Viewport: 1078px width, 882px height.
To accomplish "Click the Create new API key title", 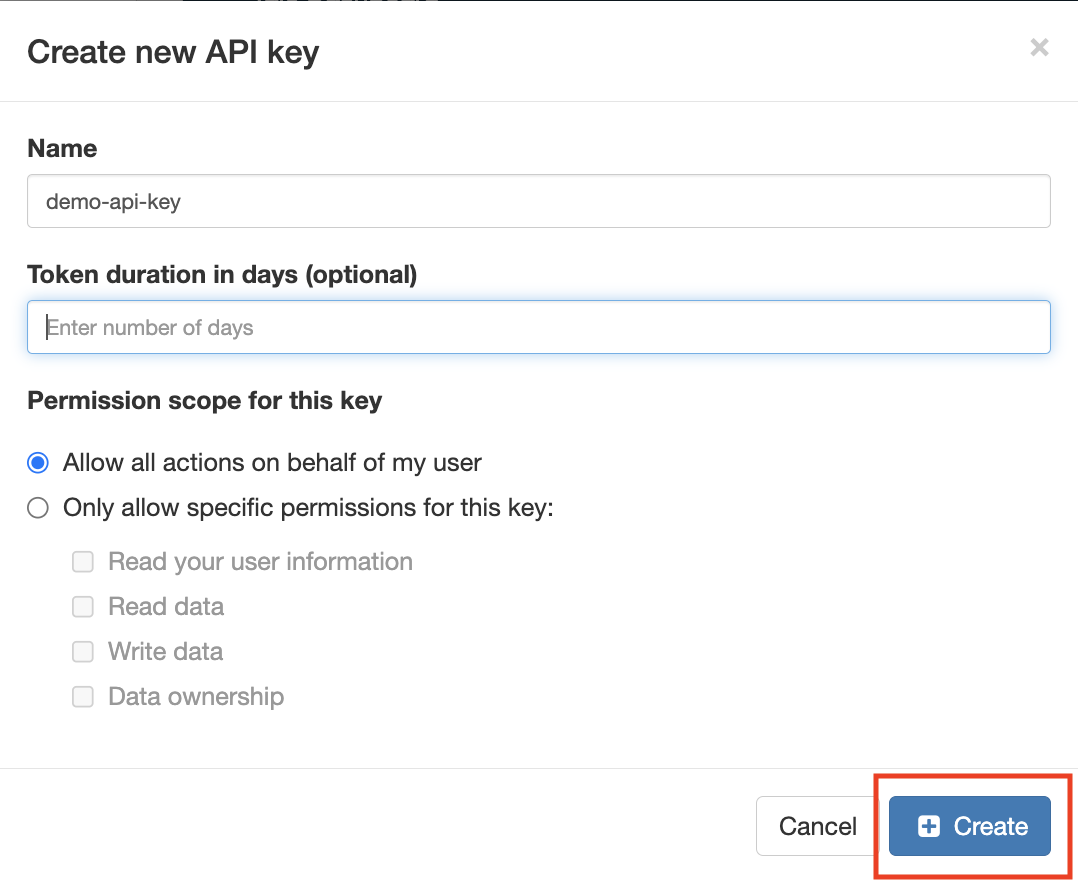I will pyautogui.click(x=173, y=52).
